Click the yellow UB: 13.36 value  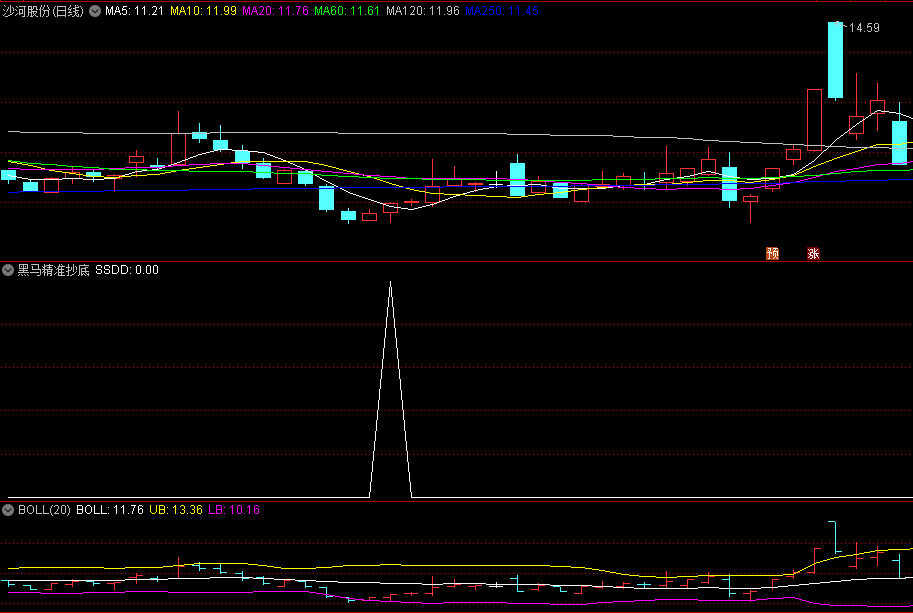tap(176, 510)
